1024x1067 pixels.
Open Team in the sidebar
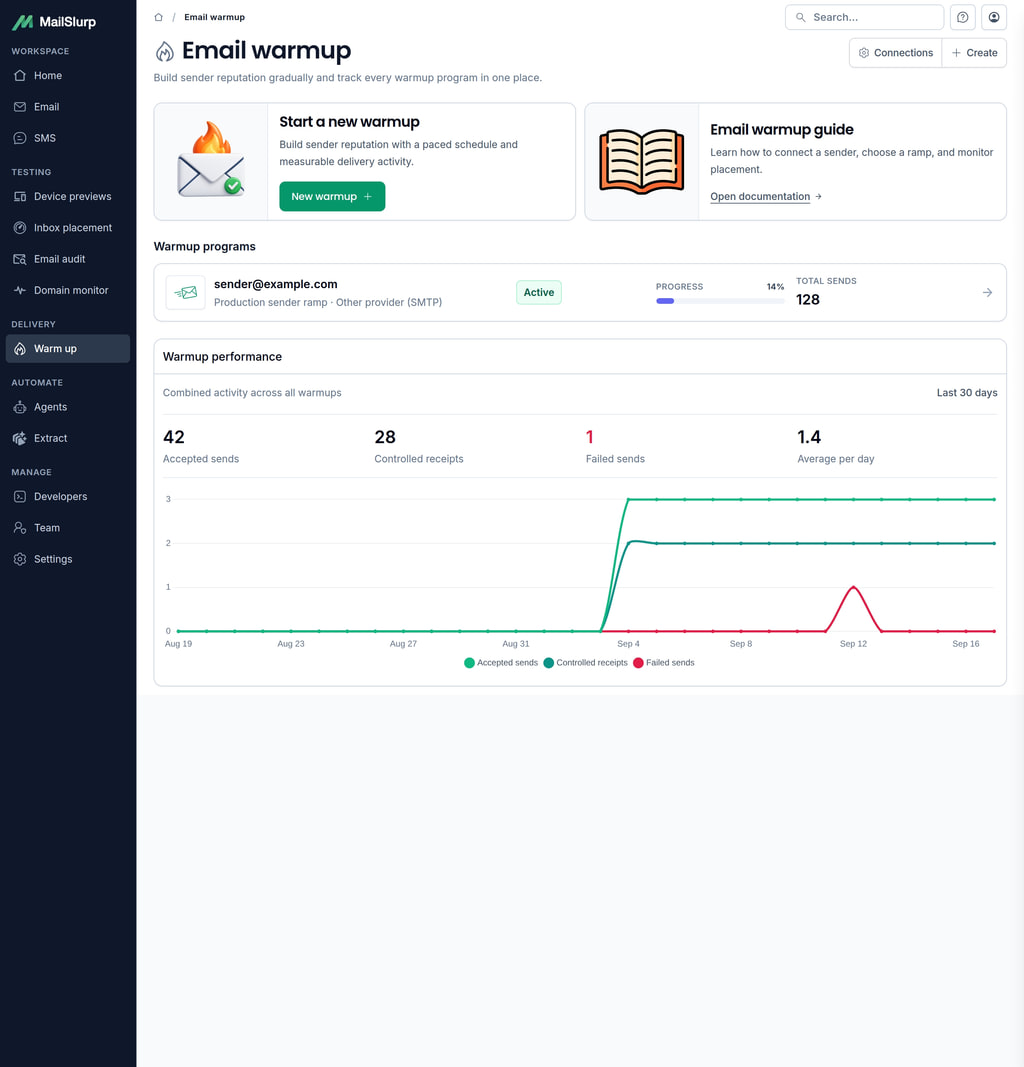[x=67, y=528]
